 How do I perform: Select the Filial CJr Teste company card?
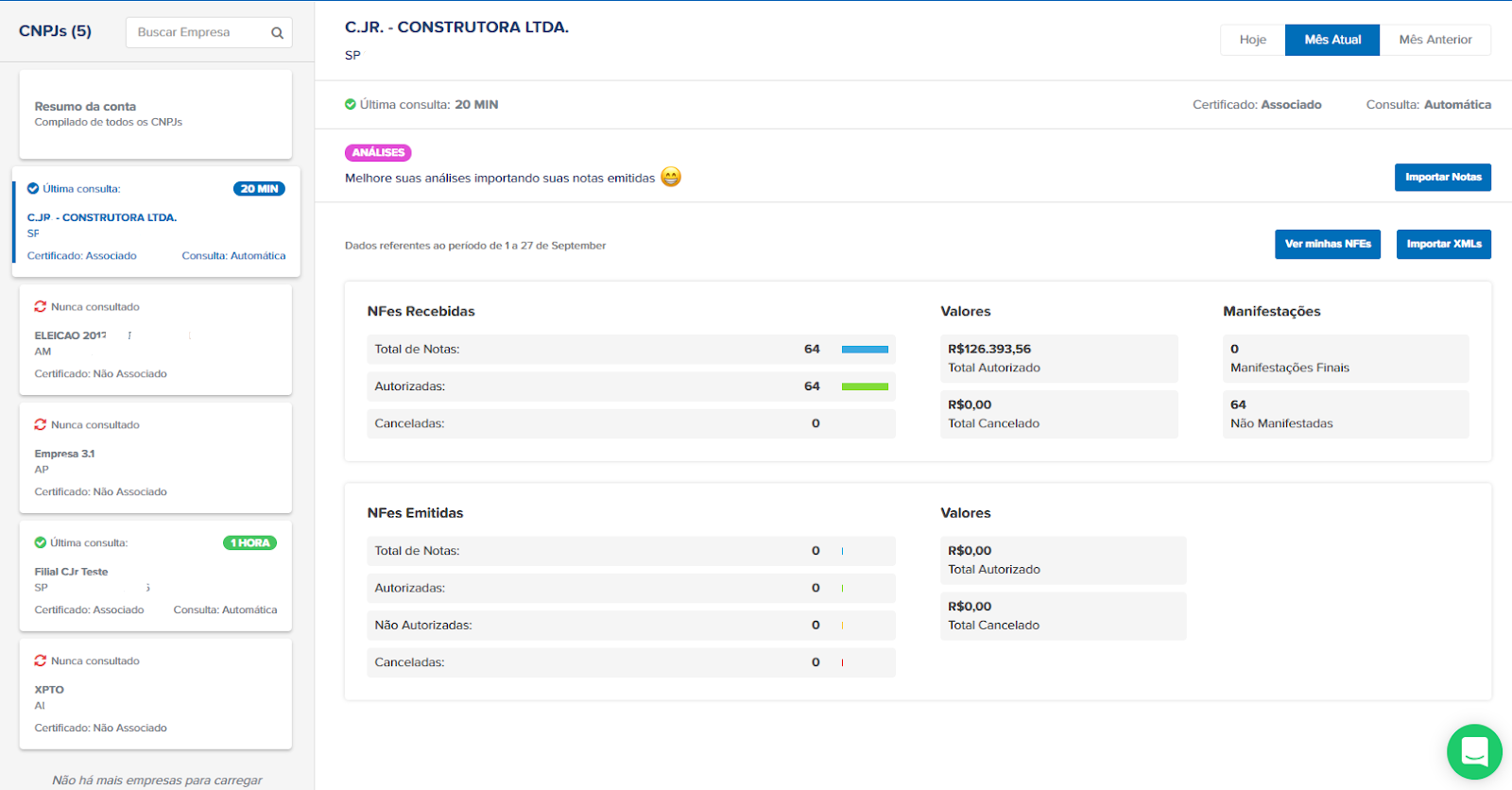tap(156, 576)
